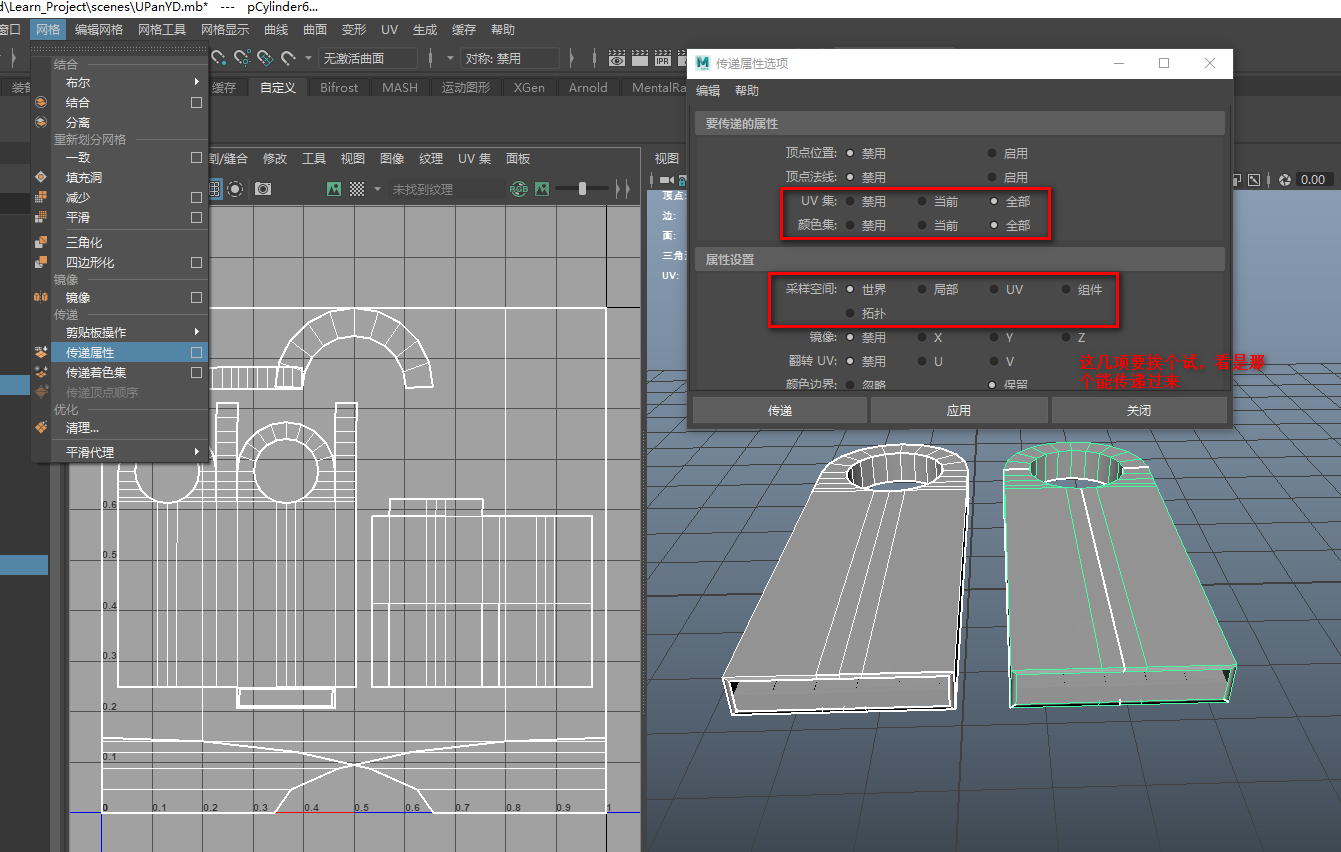The height and width of the screenshot is (852, 1341).
Task: Adjust the UV editor image dimming slider
Action: point(582,188)
